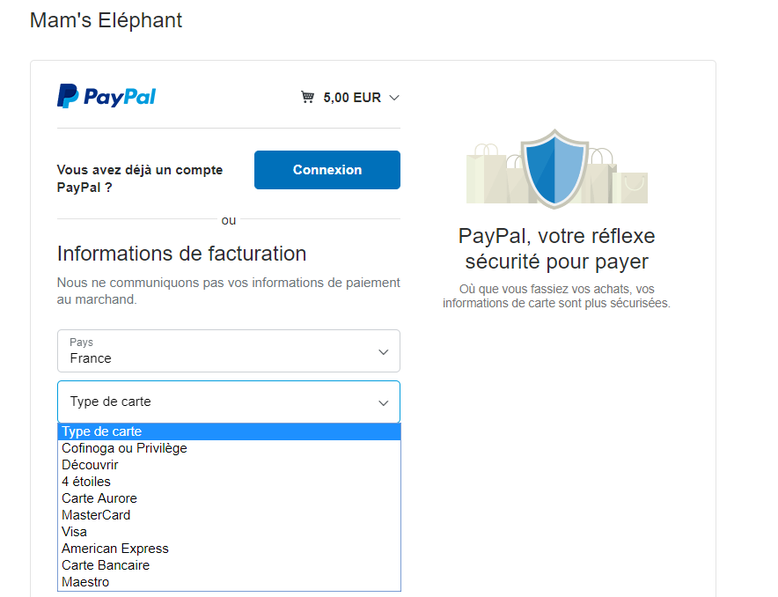The height and width of the screenshot is (597, 778).
Task: Open the Pays country dropdown
Action: pos(229,351)
